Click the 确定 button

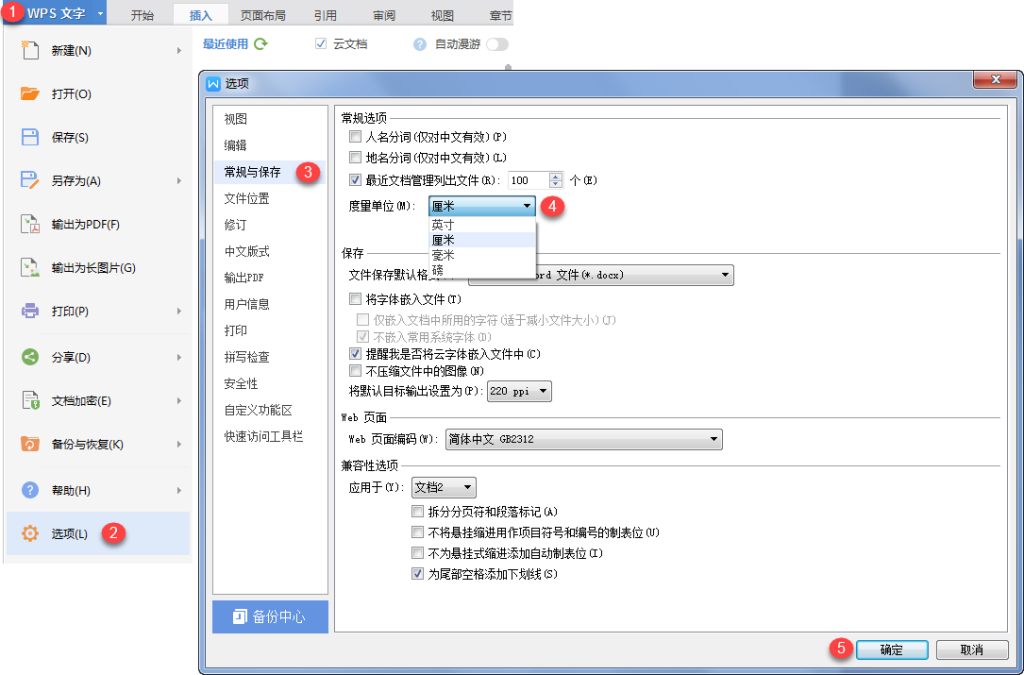(890, 650)
